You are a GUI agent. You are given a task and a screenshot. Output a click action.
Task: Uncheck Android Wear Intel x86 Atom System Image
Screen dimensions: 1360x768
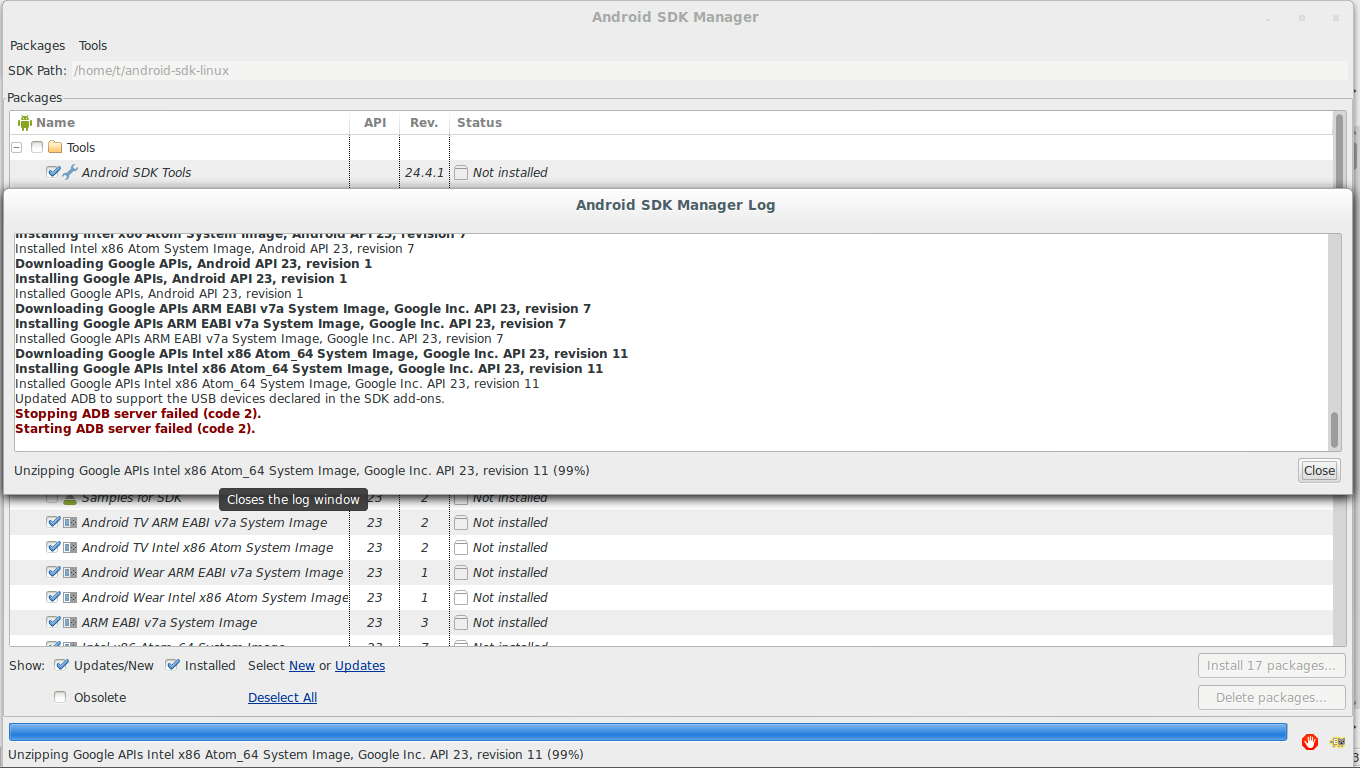53,597
